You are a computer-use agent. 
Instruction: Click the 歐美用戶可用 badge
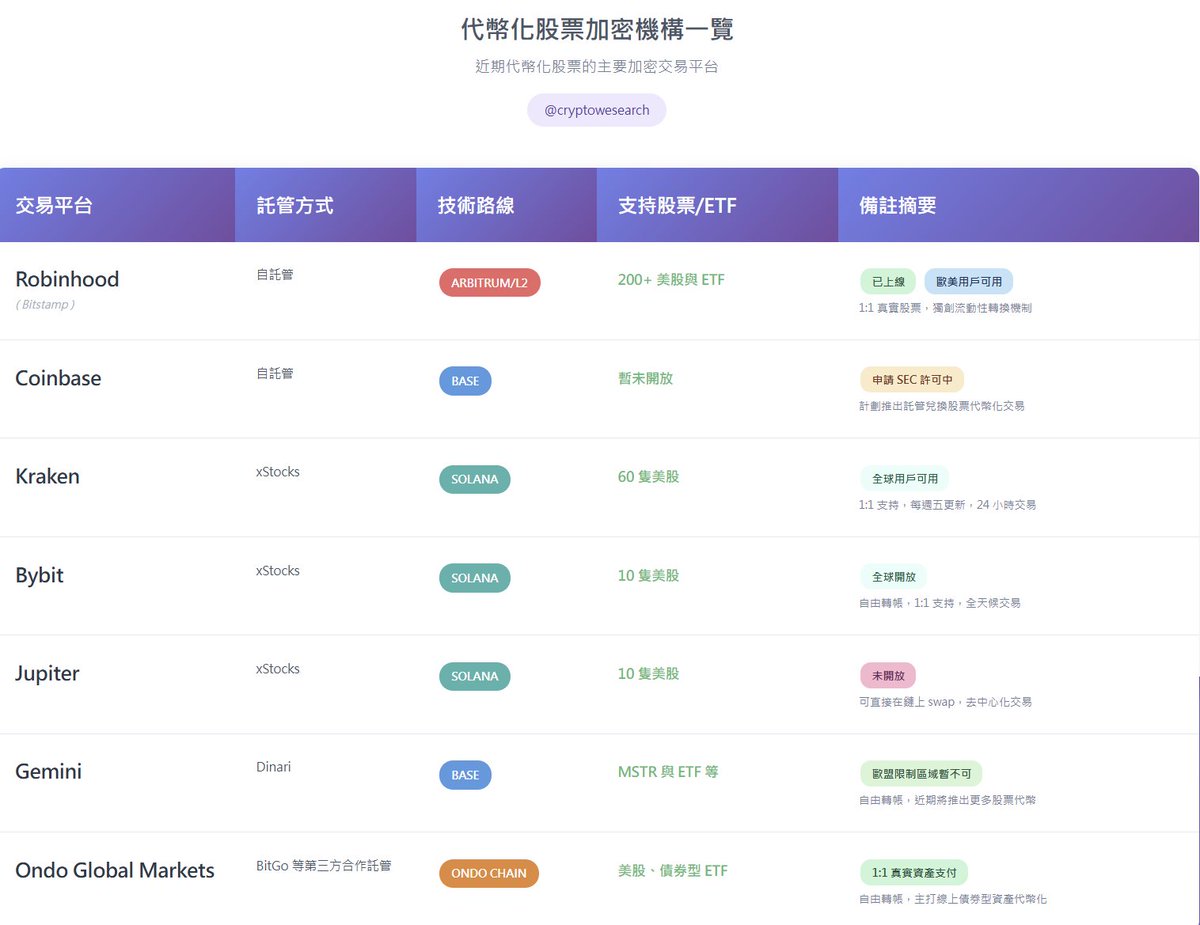point(968,282)
